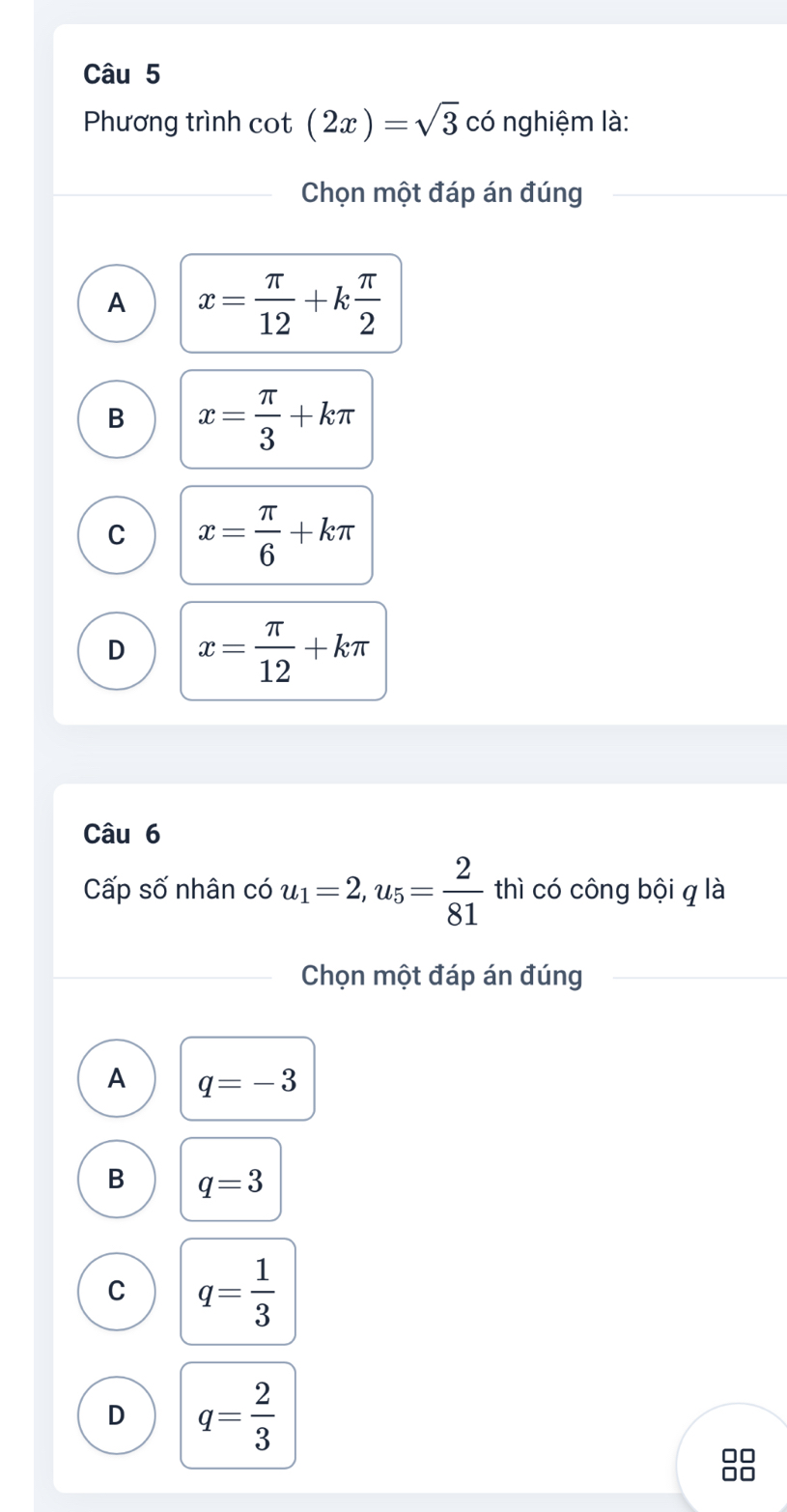Image resolution: width=787 pixels, height=1512 pixels.
Task: Choose circle B for Câu 6
Action: pyautogui.click(x=116, y=1180)
